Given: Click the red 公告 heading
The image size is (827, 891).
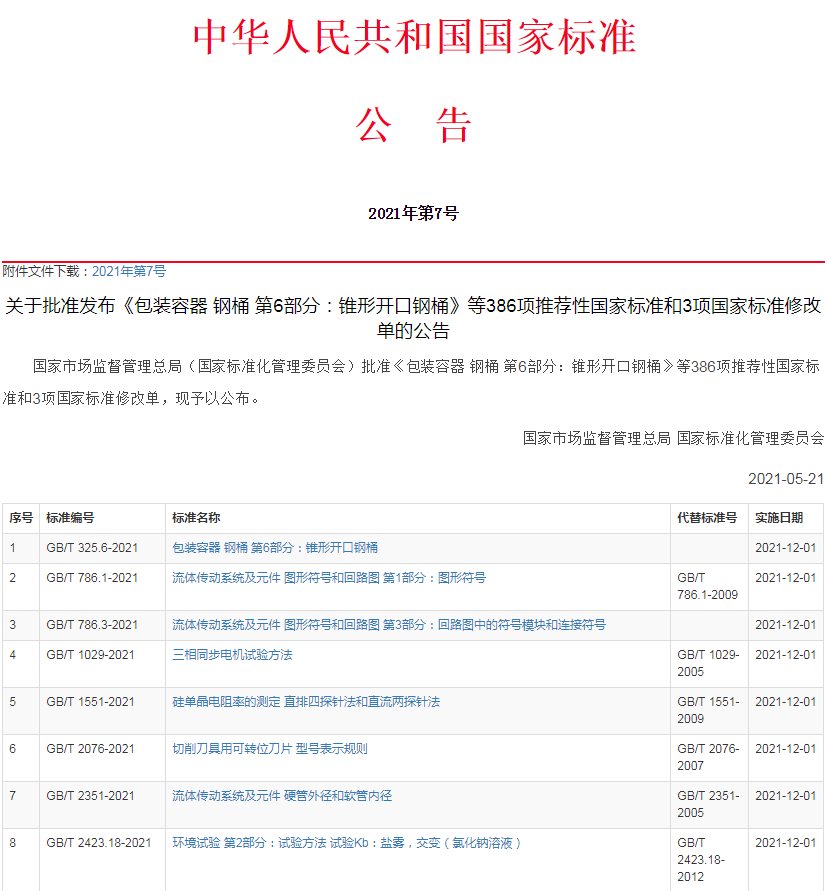Looking at the screenshot, I should (413, 125).
